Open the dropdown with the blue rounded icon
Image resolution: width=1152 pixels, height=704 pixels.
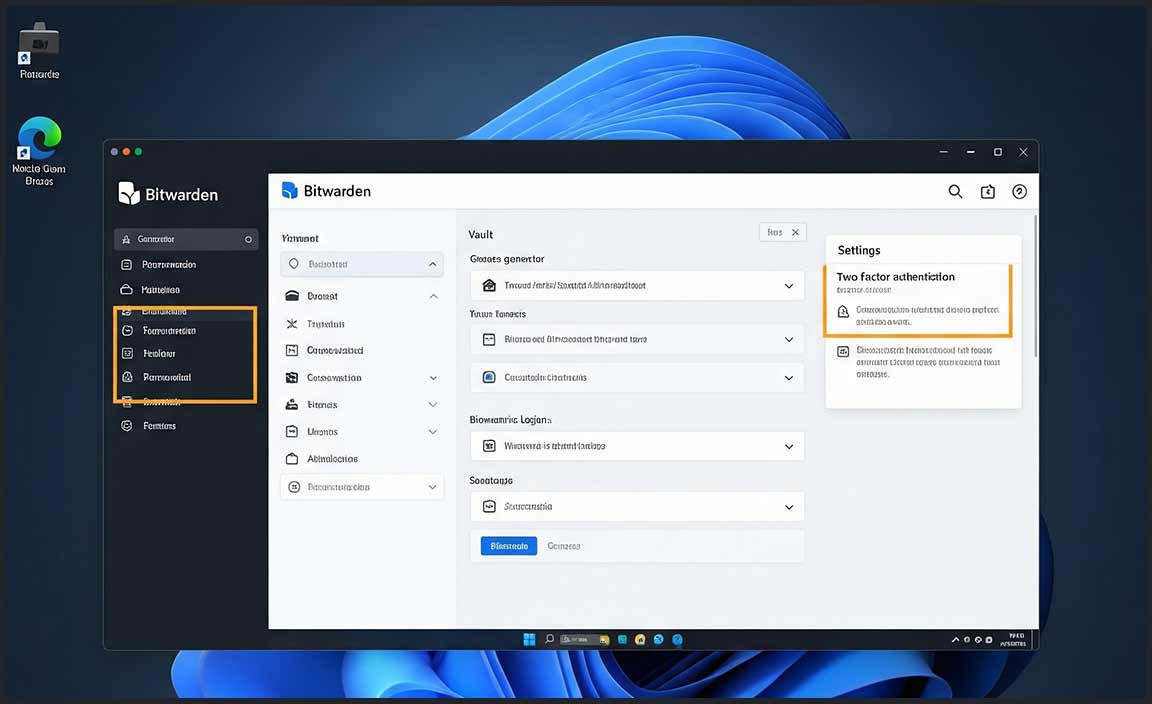637,378
